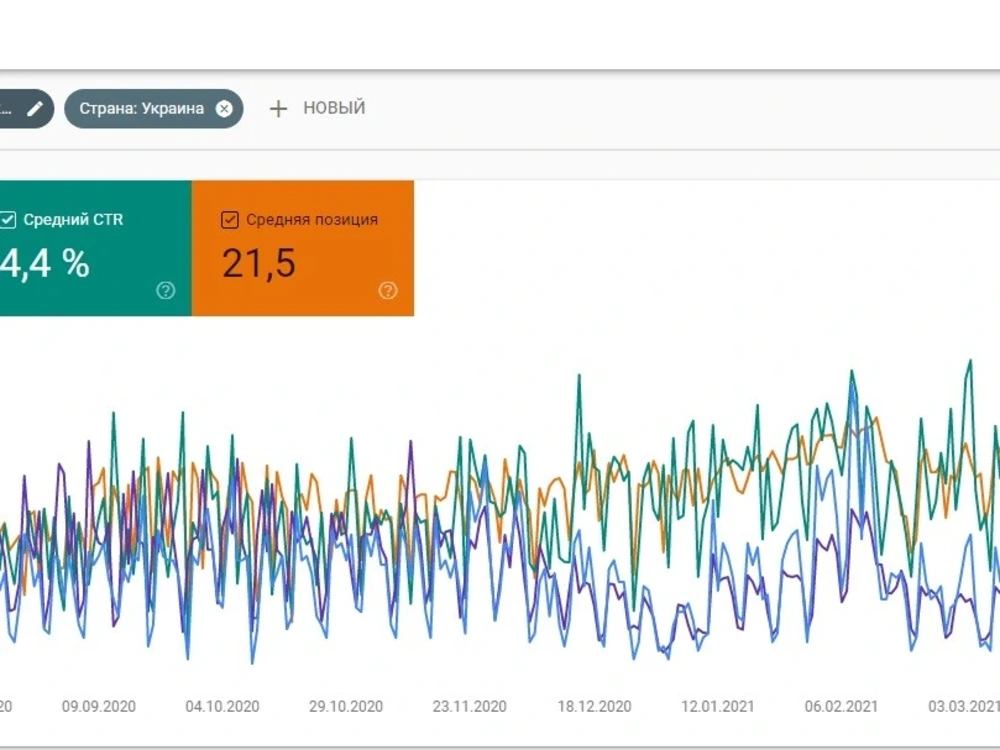Screen dimensions: 1000x750
Task: Select the 4,4 % CTR value
Action: pyautogui.click(x=45, y=263)
